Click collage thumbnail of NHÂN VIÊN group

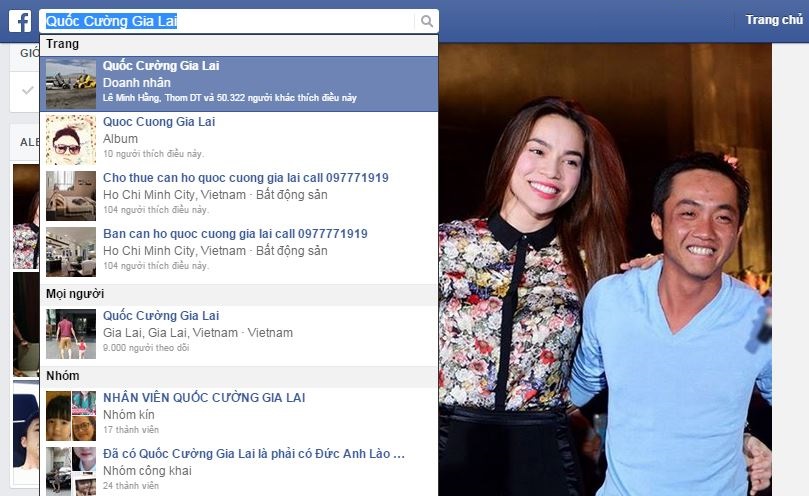tap(71, 416)
